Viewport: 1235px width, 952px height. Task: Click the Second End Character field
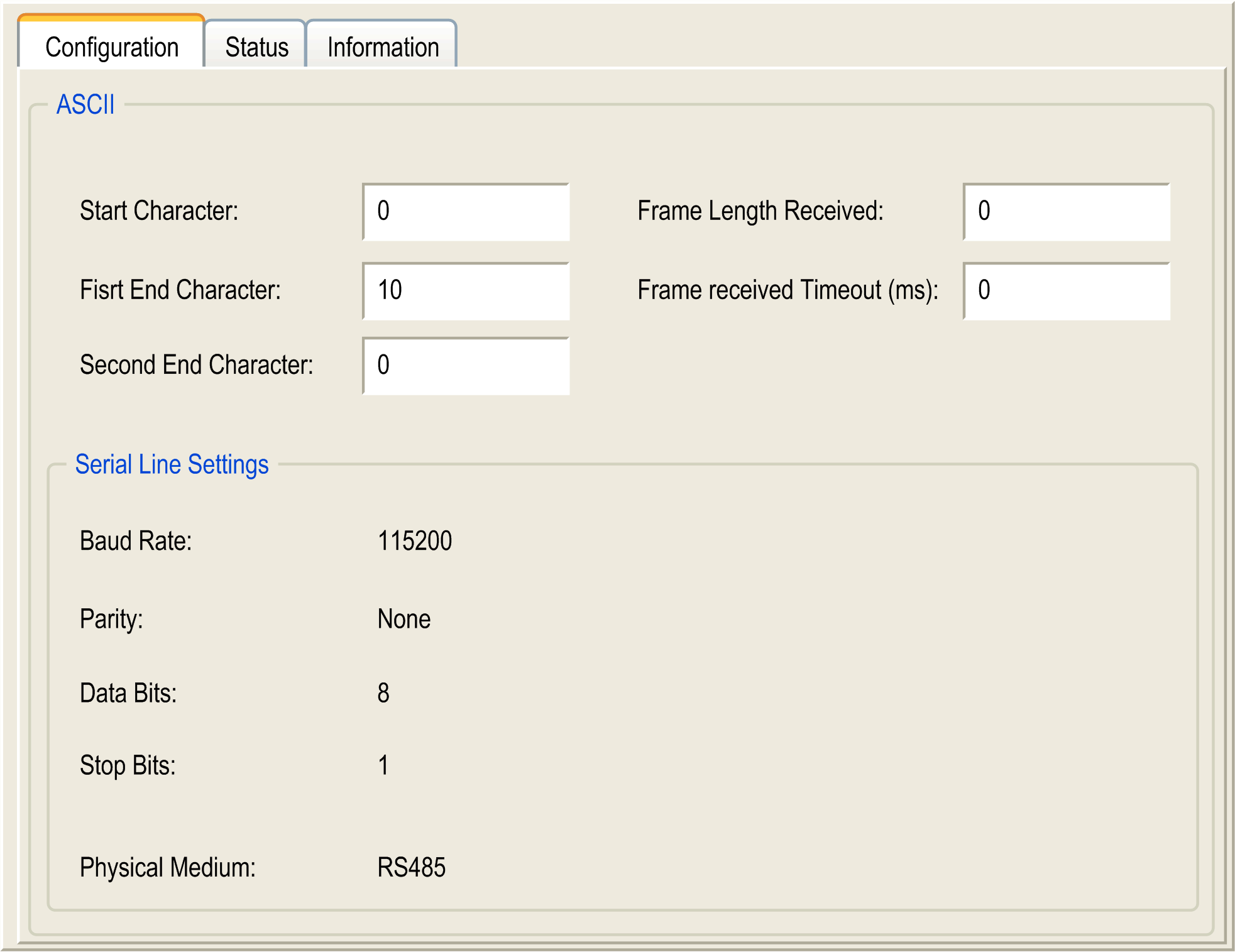coord(466,366)
